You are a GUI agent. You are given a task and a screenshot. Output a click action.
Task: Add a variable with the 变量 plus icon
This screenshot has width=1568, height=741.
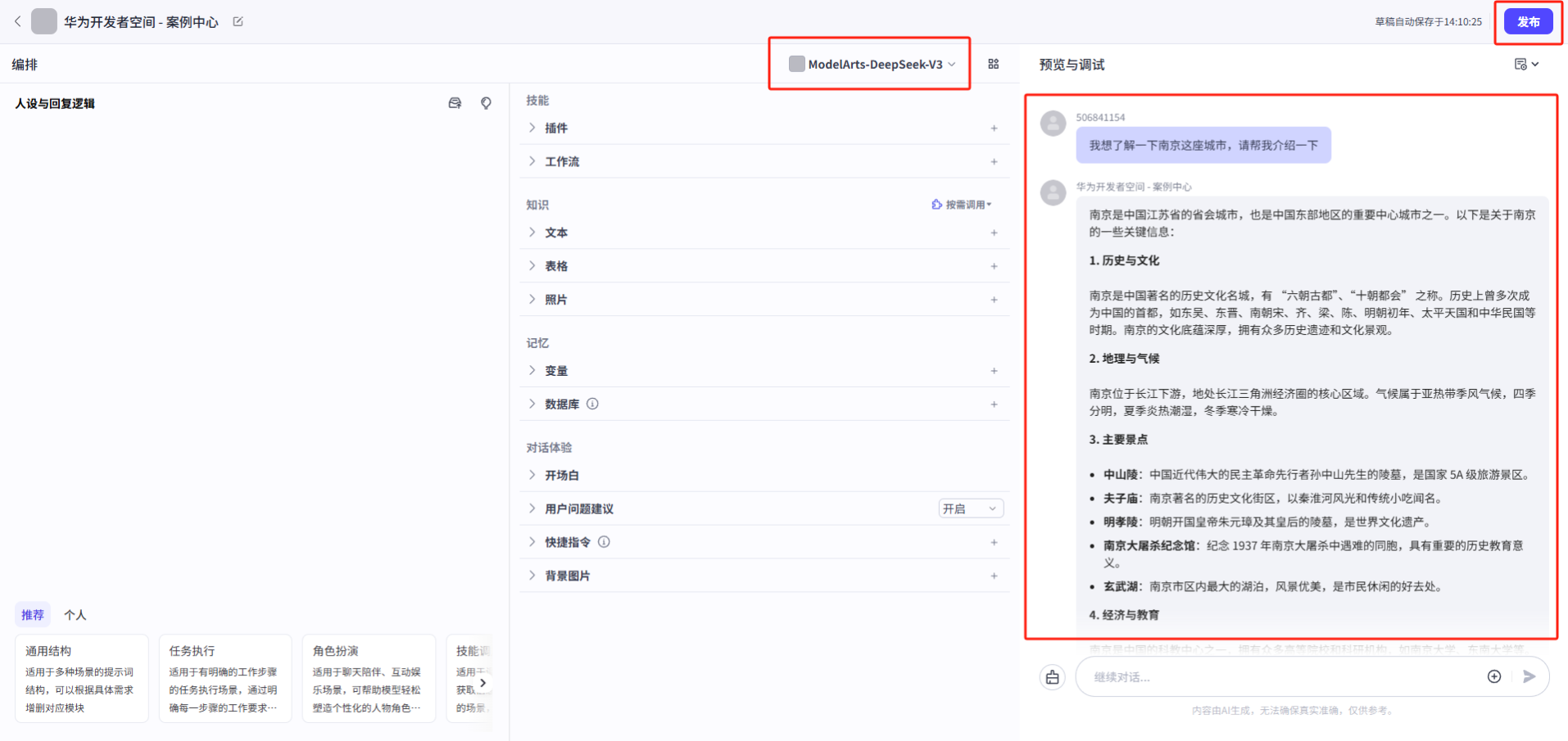[x=994, y=371]
